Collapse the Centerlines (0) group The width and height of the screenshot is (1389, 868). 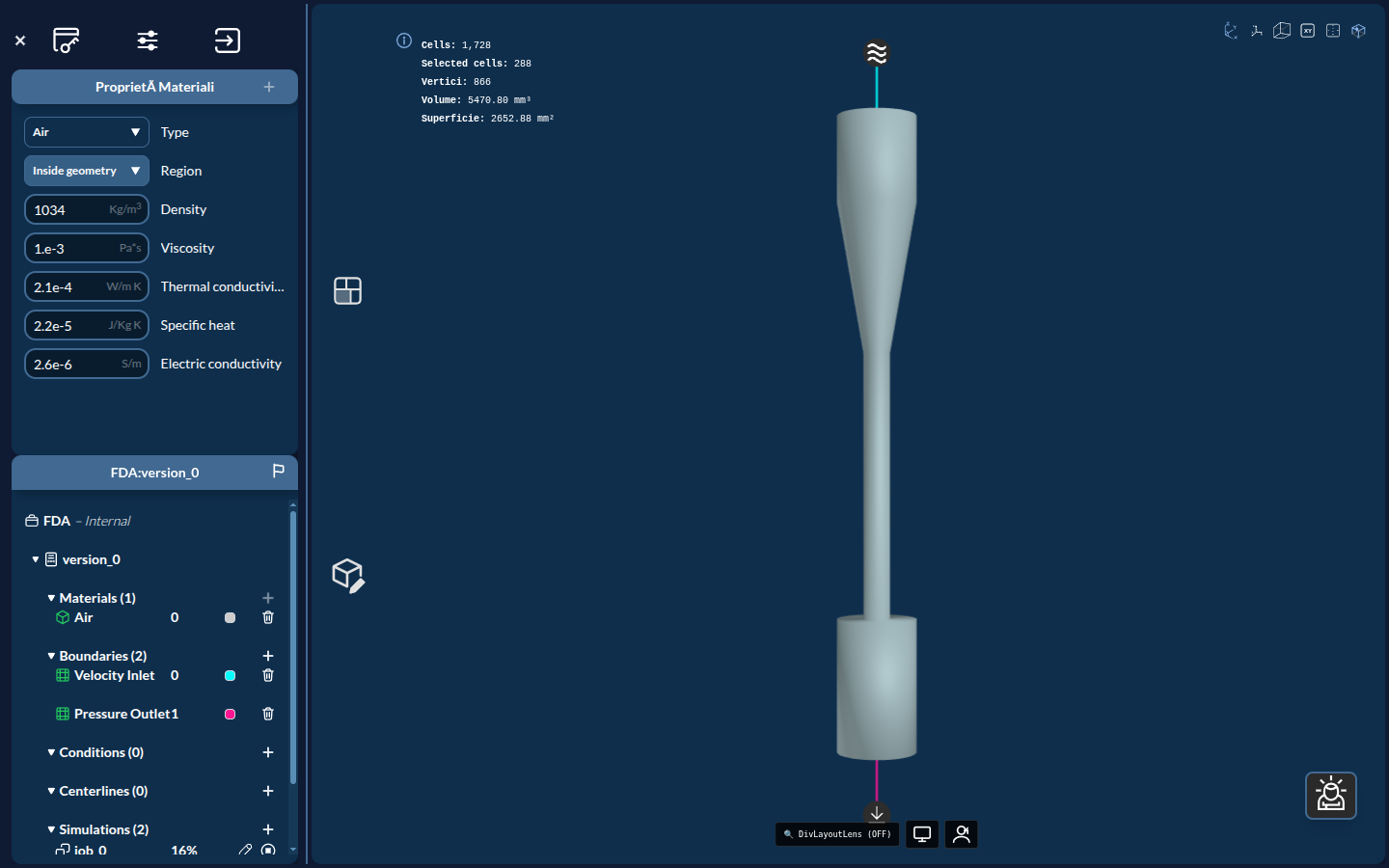coord(51,791)
